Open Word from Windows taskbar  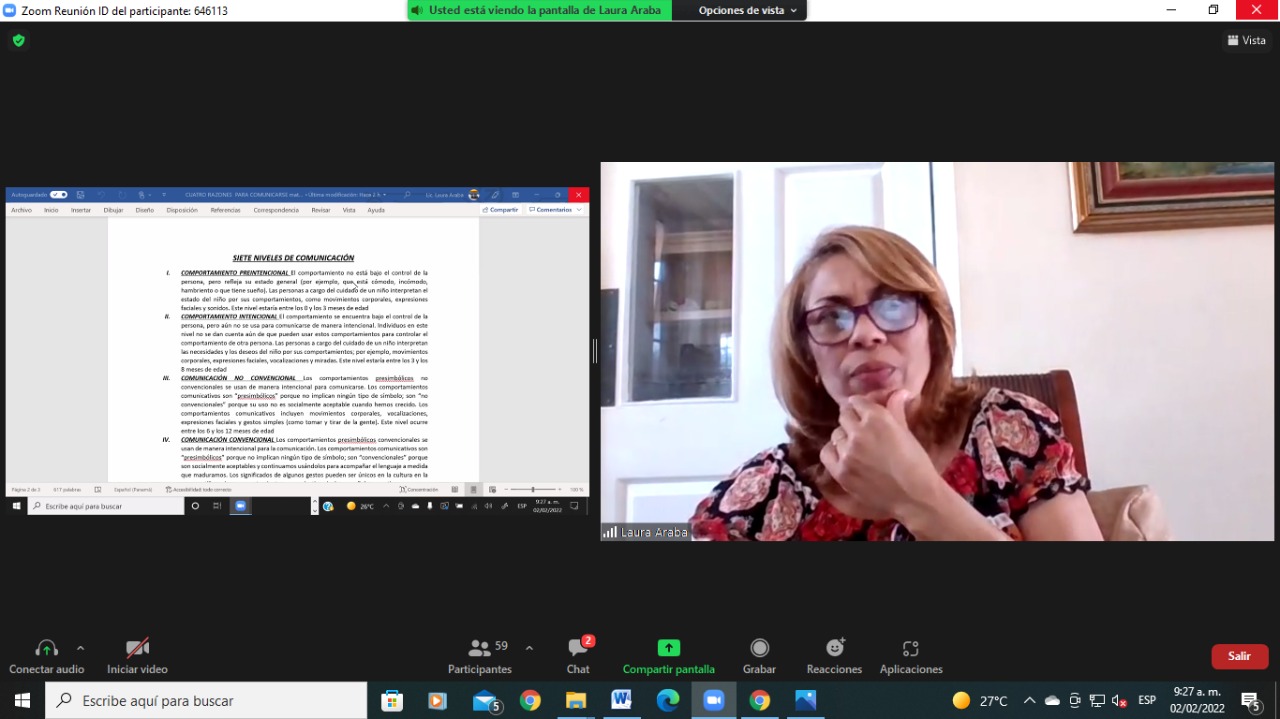[x=621, y=700]
